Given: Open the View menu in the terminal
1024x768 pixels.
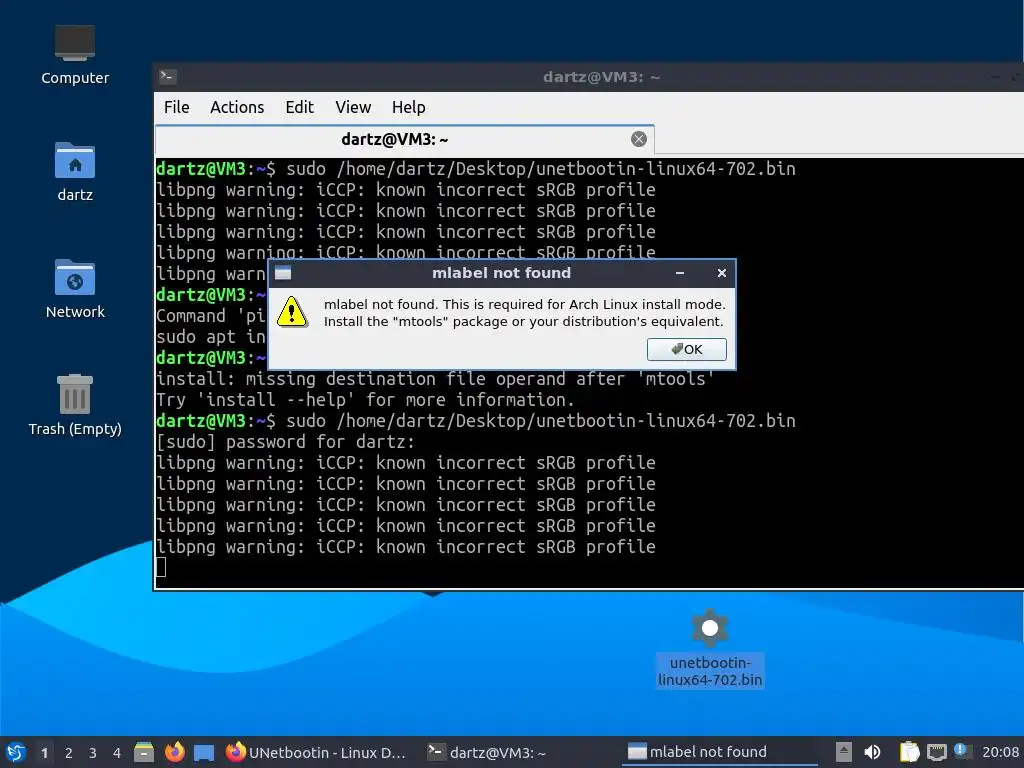Looking at the screenshot, I should [353, 107].
